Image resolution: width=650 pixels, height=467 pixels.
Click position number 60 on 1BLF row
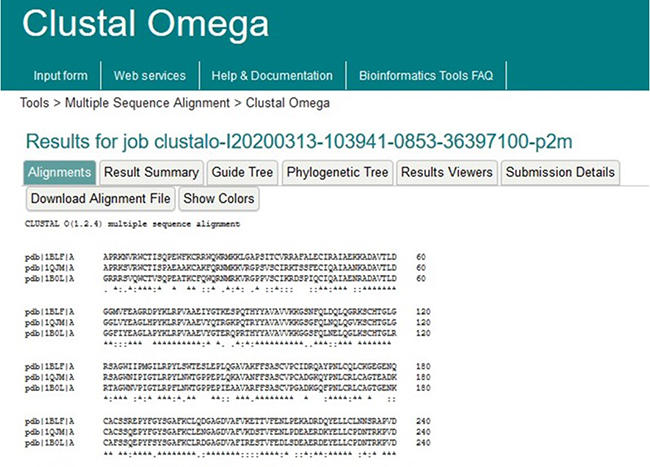[421, 257]
